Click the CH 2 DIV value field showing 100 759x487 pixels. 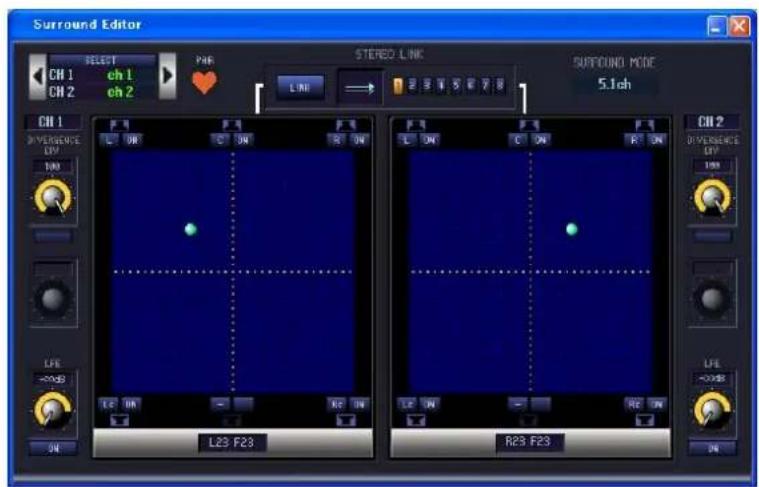[x=713, y=166]
